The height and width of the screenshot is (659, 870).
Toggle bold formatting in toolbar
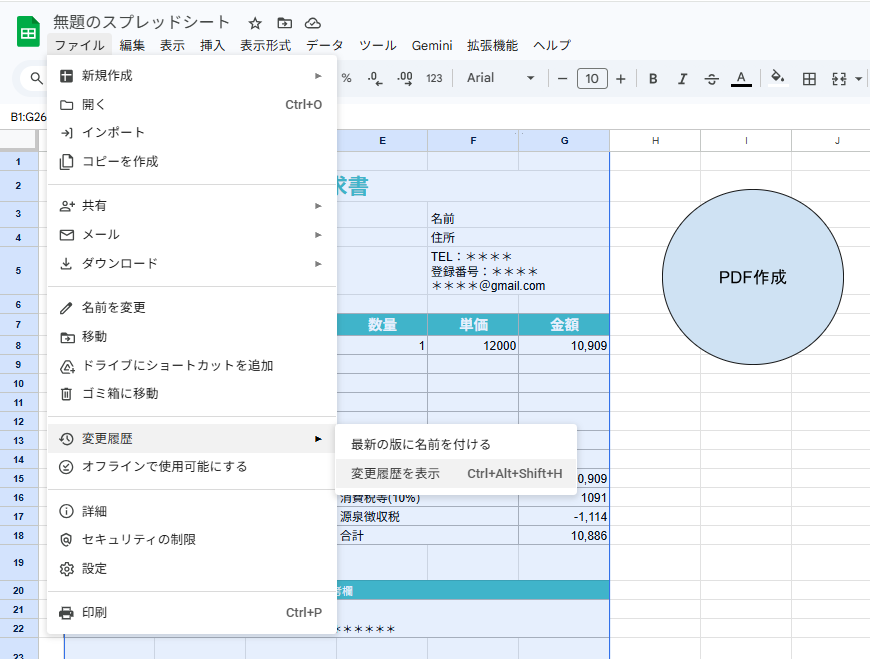click(653, 79)
